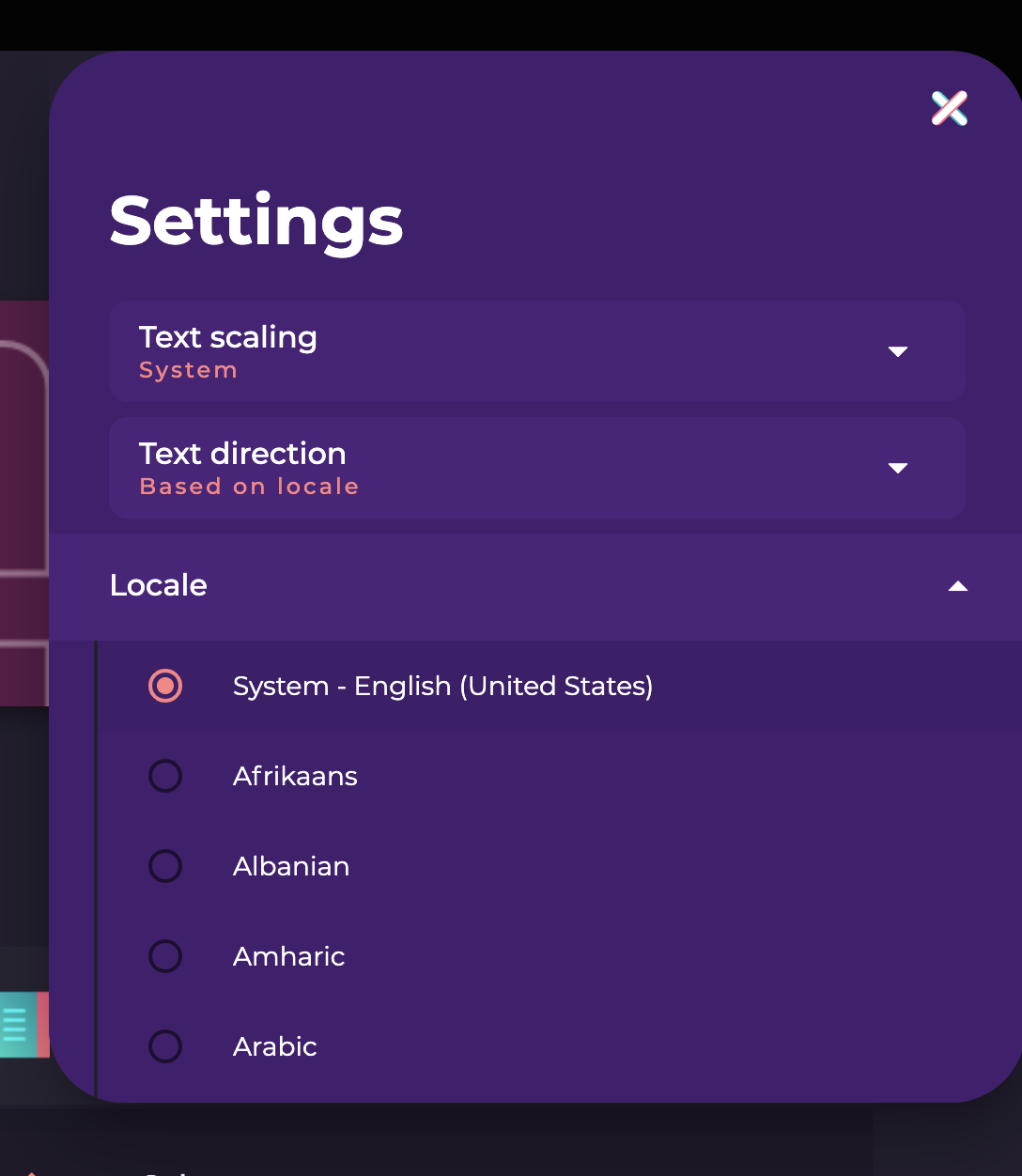Pick Amharic from the locale list

pyautogui.click(x=288, y=956)
